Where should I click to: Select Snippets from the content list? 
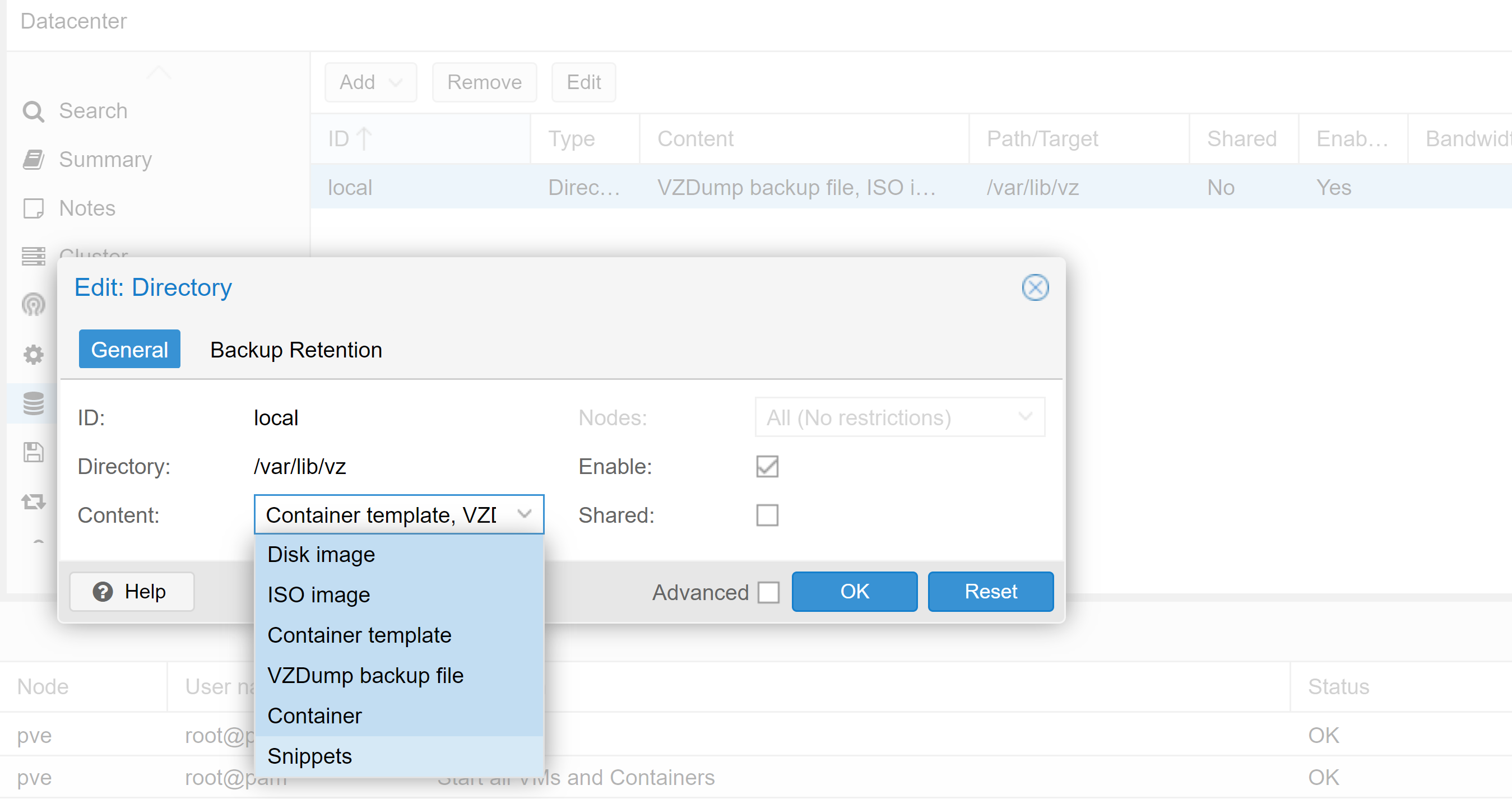coord(309,756)
